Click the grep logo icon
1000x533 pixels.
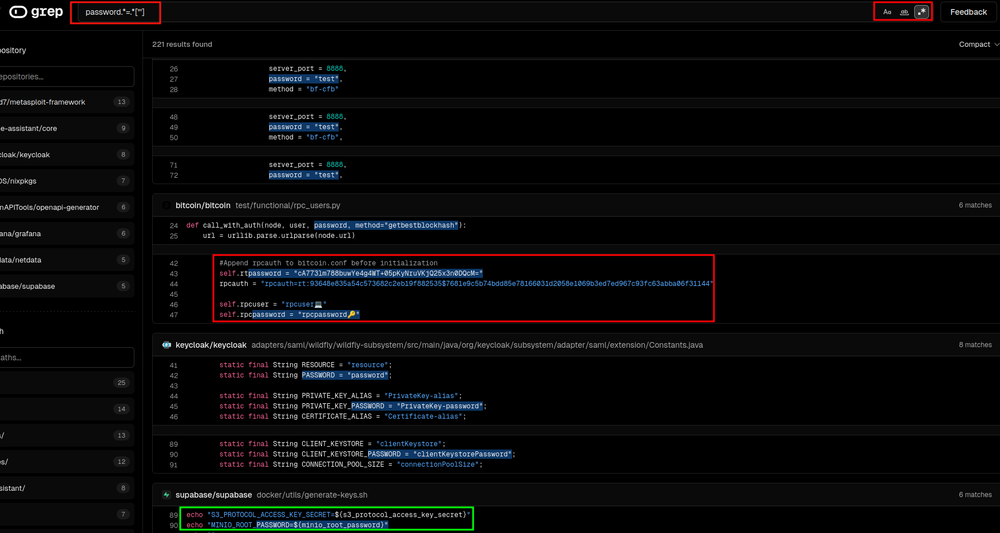(17, 12)
